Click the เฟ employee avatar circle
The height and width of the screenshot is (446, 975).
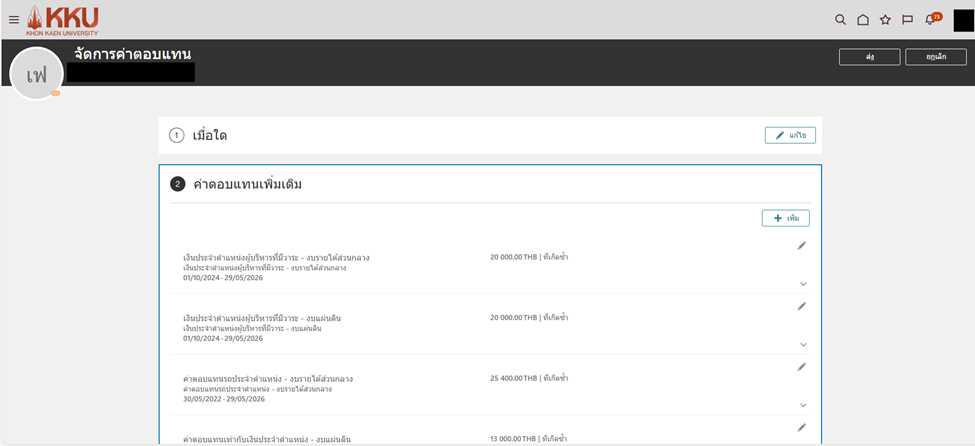(37, 74)
